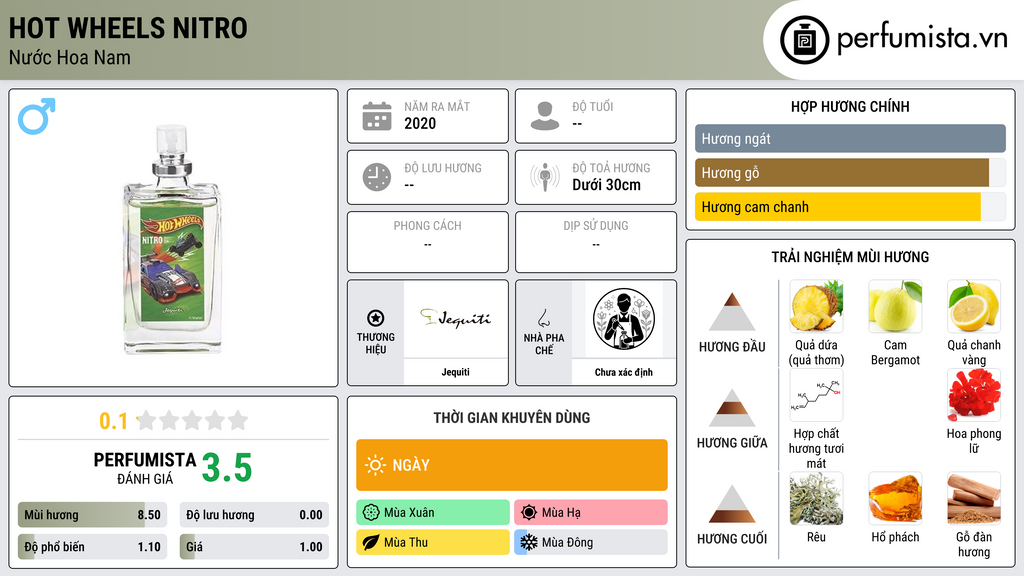Click the Độ lưu hương 0.00 rating bar

[254, 515]
